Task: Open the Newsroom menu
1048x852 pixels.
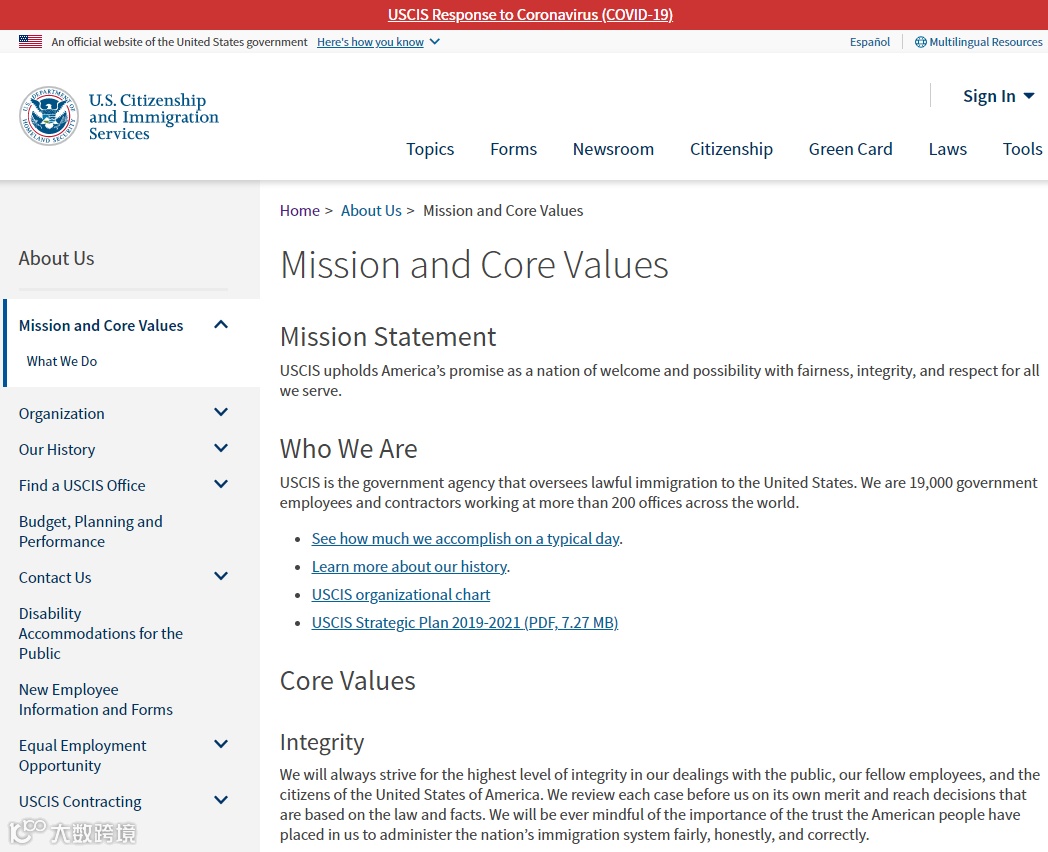Action: tap(613, 149)
